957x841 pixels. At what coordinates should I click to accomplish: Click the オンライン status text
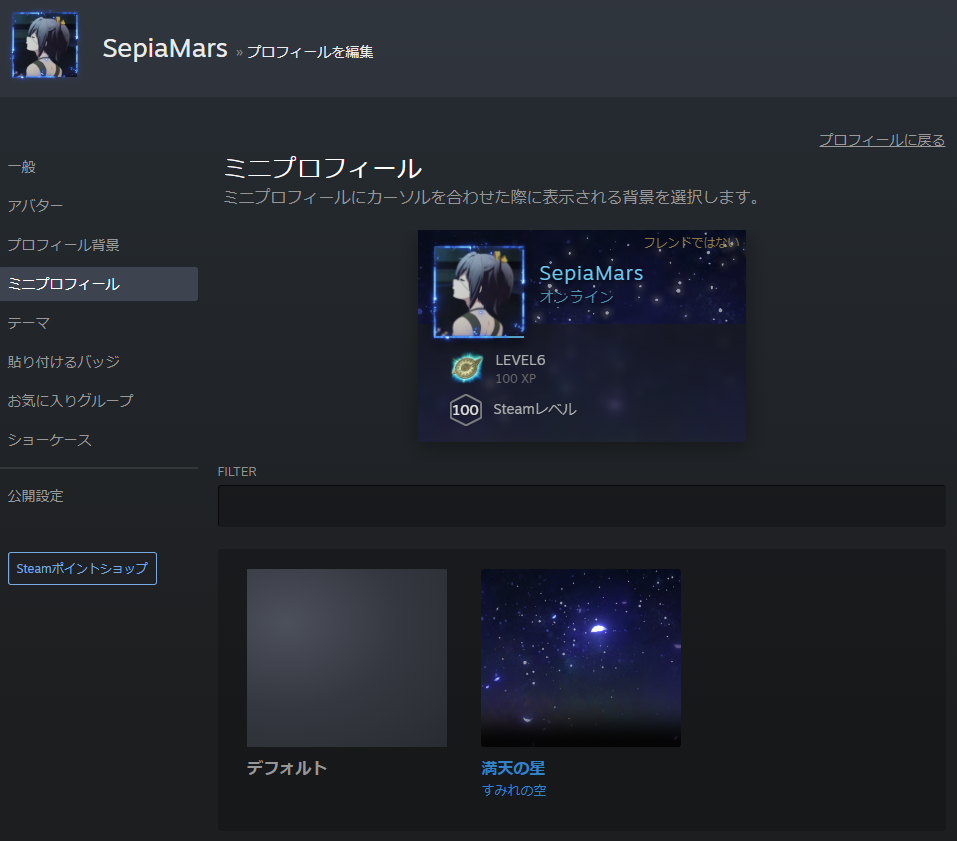coord(576,297)
